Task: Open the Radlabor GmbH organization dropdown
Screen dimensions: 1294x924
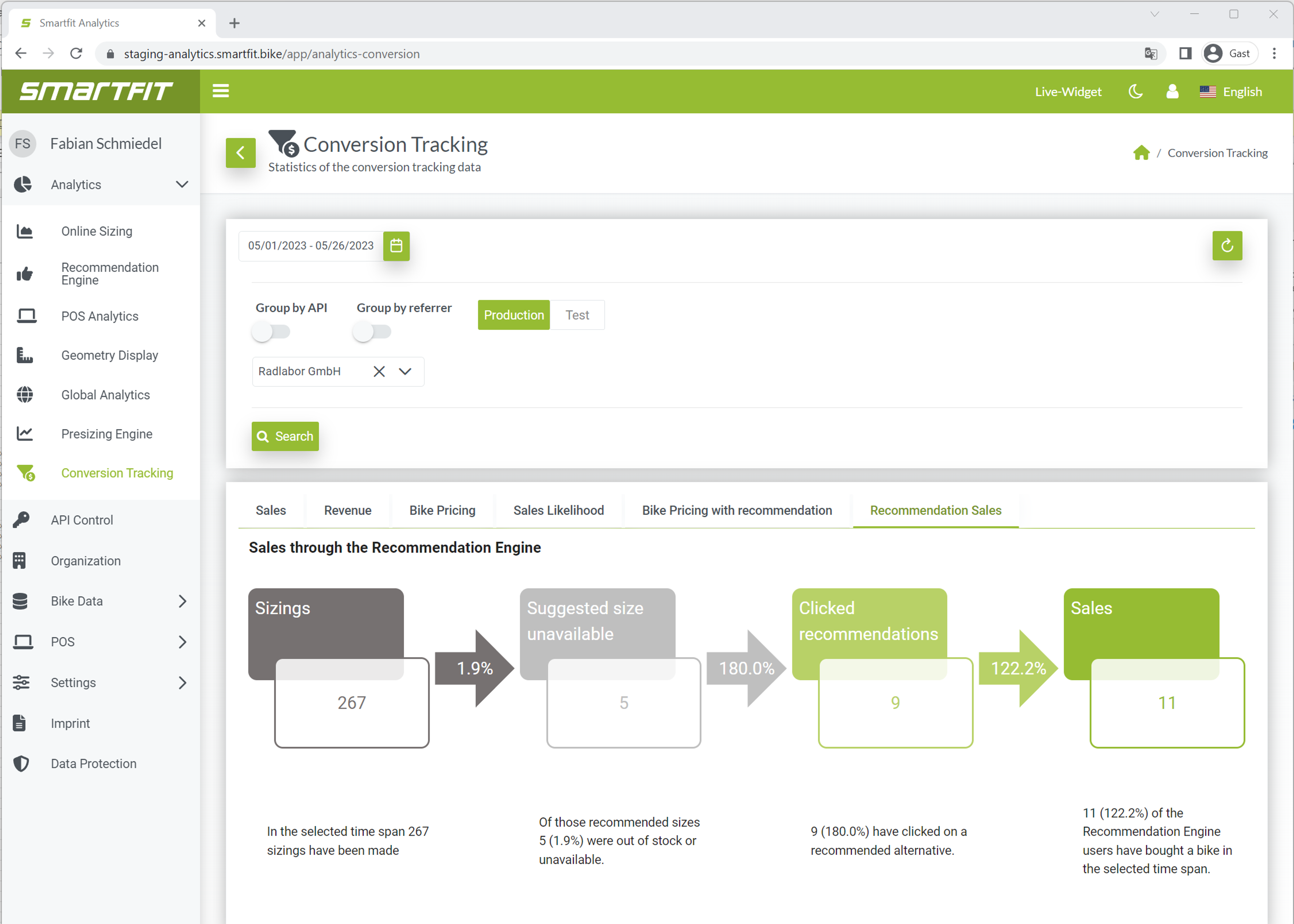Action: pos(405,372)
